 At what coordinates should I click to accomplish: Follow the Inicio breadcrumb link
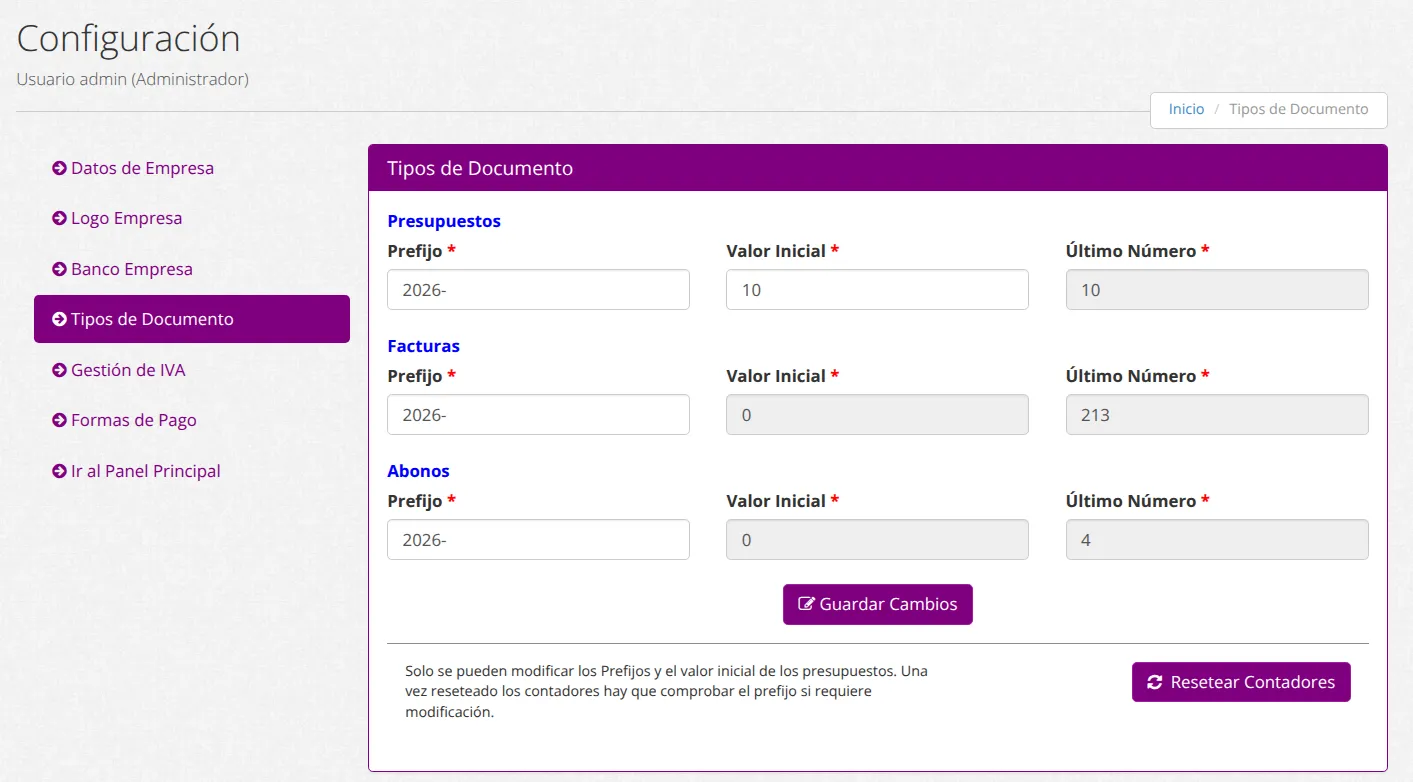[x=1186, y=109]
